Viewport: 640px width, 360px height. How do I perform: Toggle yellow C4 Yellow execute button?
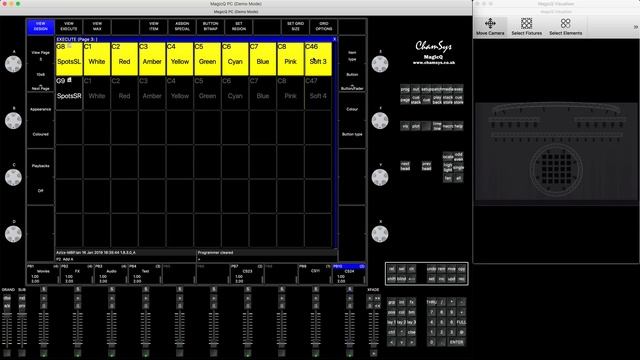coord(180,59)
